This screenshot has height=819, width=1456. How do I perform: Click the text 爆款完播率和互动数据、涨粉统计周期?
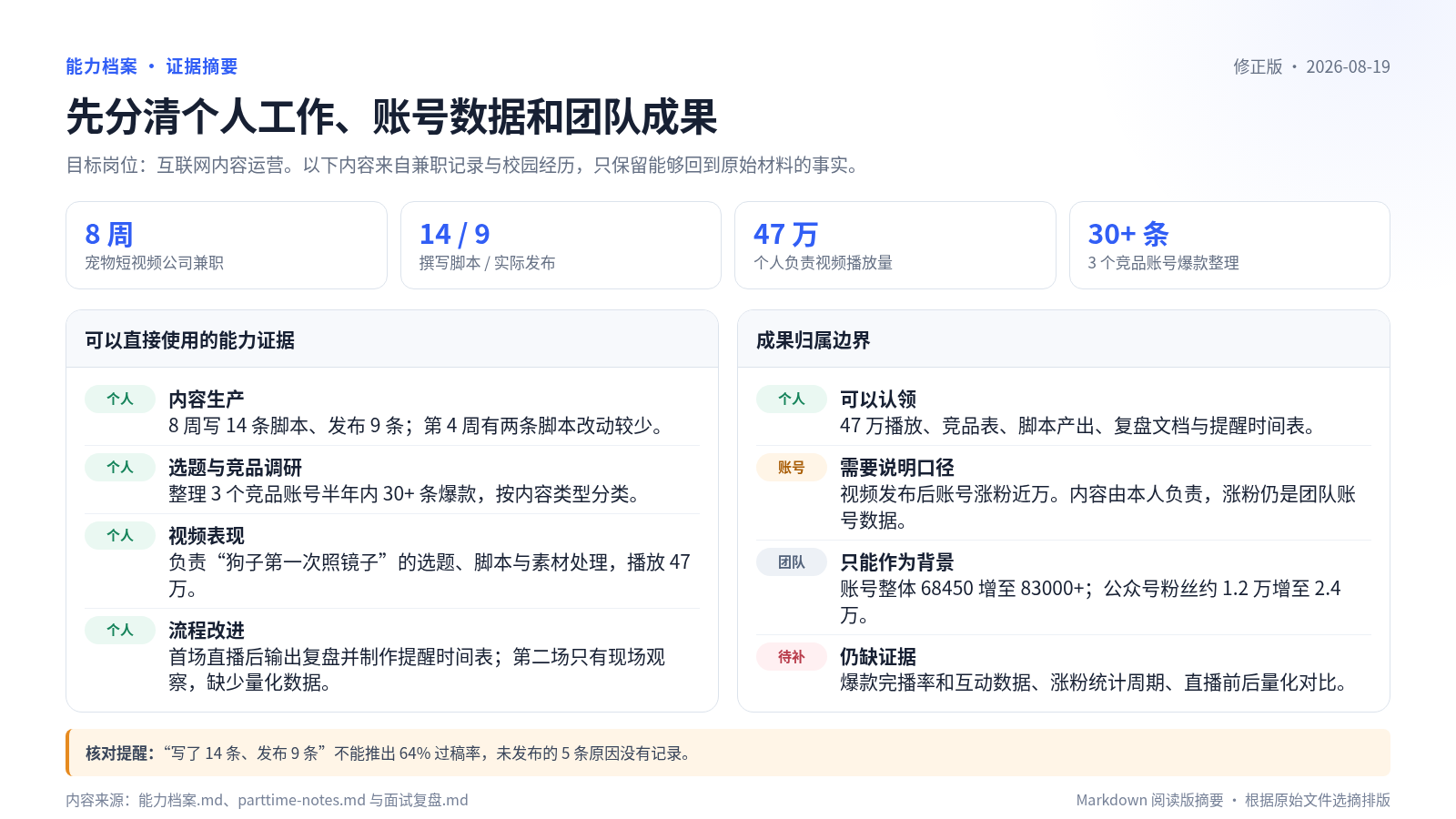pos(1003,683)
